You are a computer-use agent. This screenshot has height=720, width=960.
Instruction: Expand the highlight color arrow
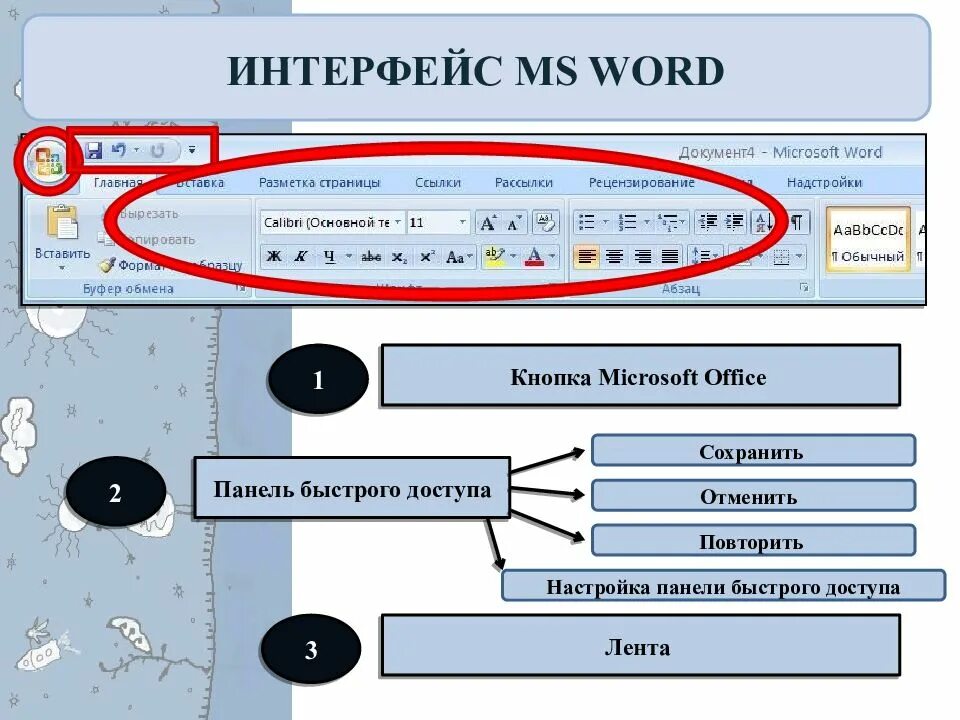pos(513,257)
